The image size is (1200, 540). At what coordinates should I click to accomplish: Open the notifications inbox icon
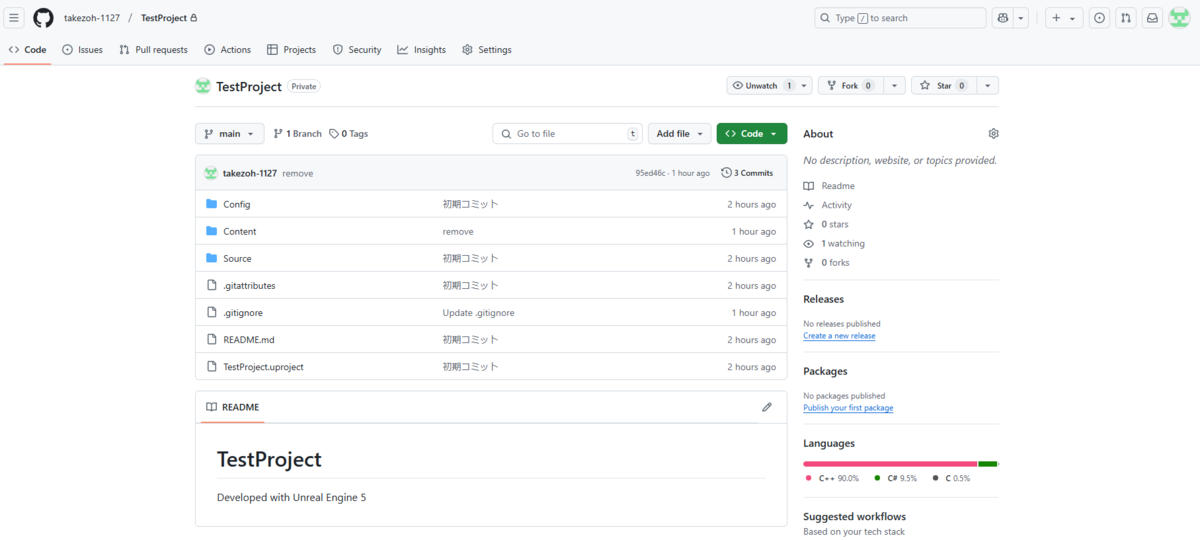pos(1152,18)
